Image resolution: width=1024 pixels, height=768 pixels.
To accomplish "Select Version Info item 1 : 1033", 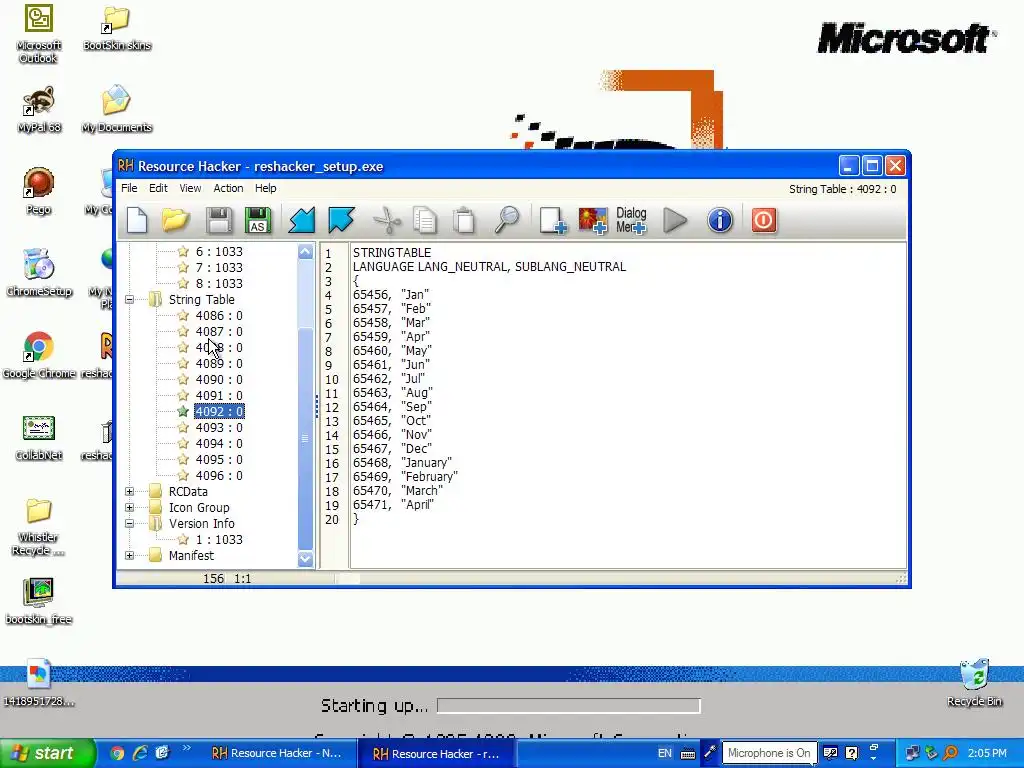I will pyautogui.click(x=219, y=539).
